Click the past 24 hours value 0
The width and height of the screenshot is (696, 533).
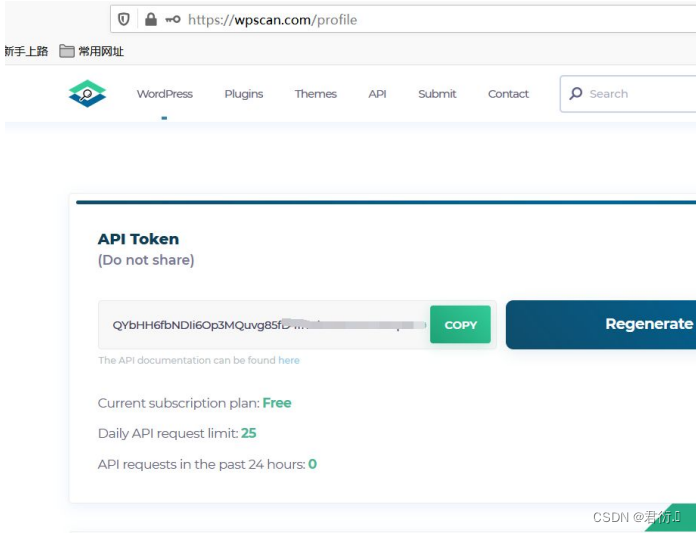click(x=312, y=464)
